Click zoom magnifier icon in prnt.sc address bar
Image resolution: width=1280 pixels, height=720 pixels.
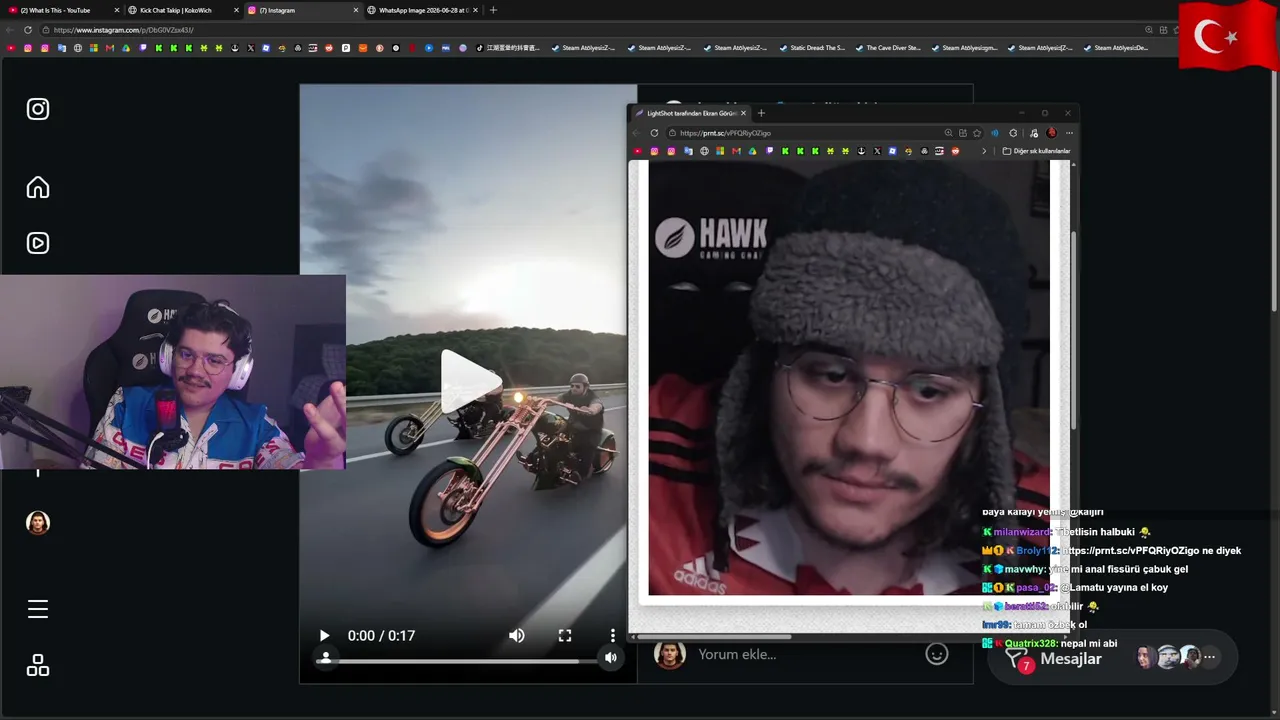pos(948,133)
